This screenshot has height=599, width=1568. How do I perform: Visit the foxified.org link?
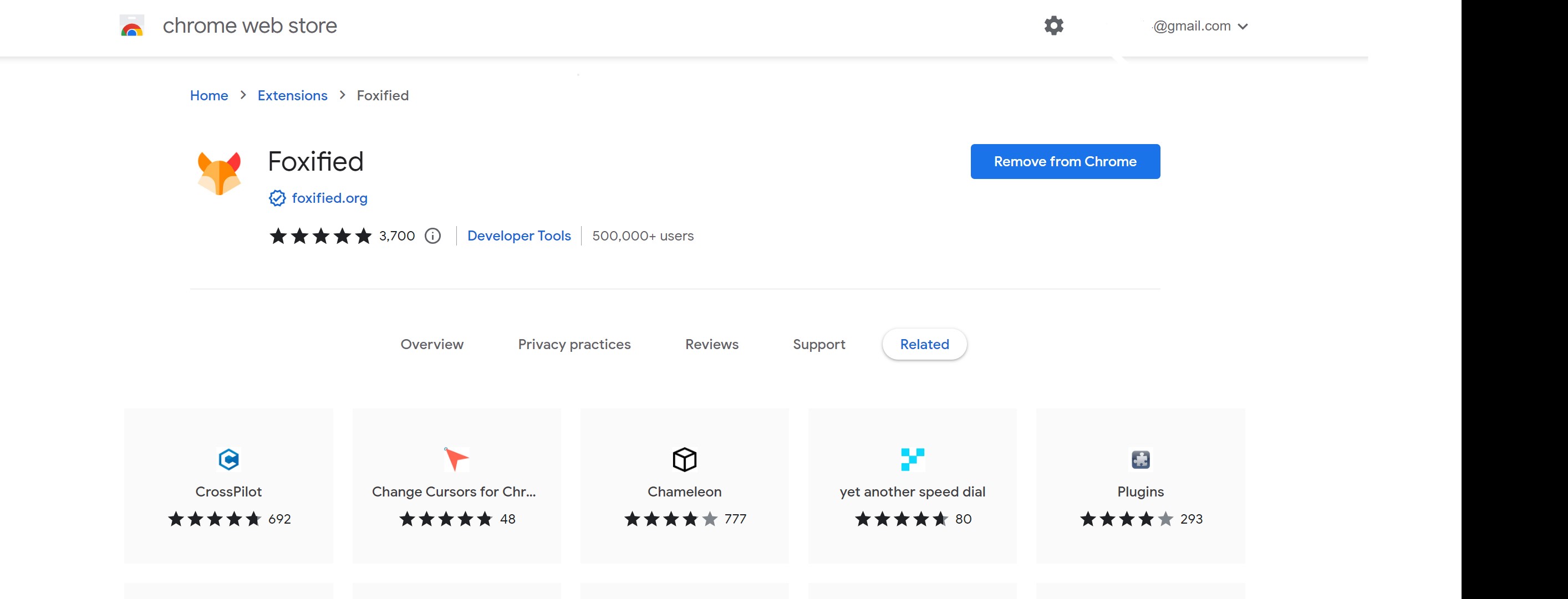pyautogui.click(x=330, y=198)
